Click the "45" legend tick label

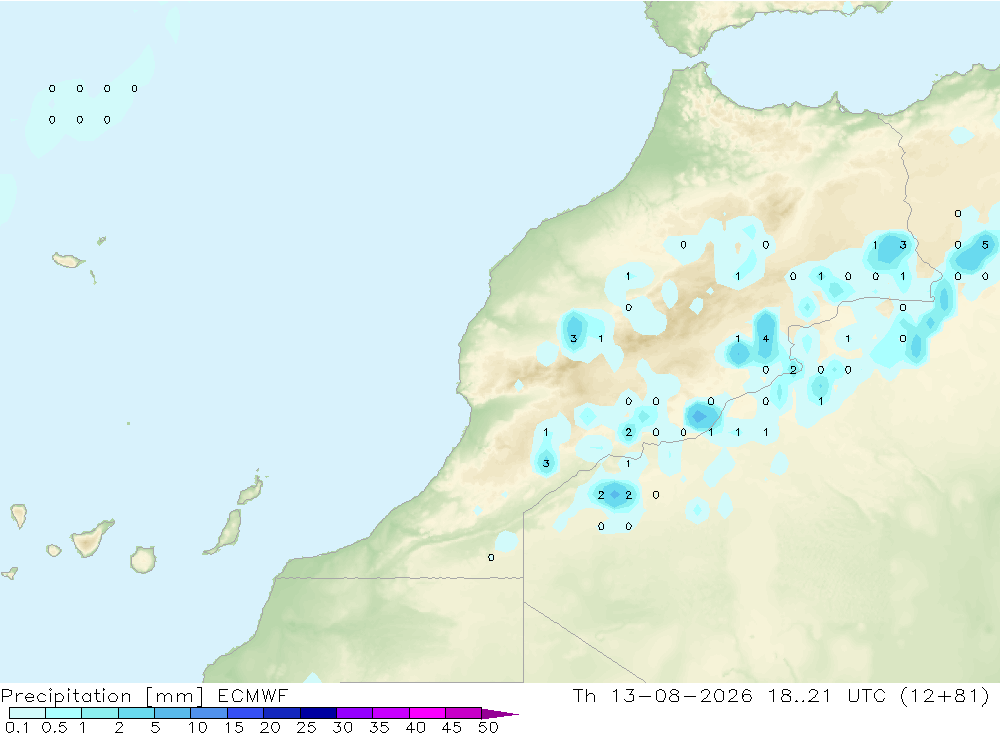452,727
